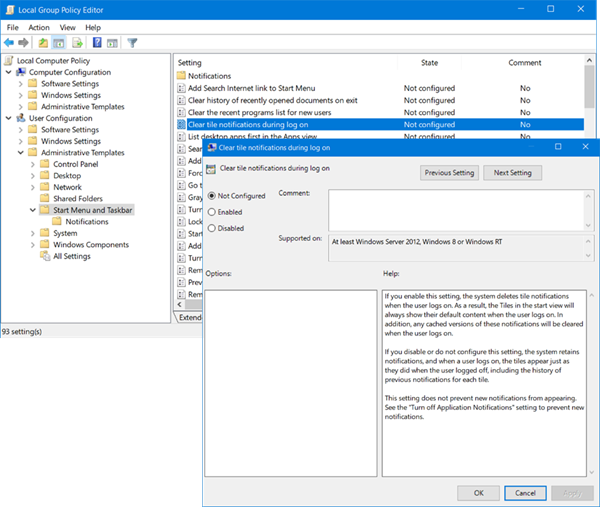
Task: Select the Notifications subfolder in tree
Action: [87, 222]
